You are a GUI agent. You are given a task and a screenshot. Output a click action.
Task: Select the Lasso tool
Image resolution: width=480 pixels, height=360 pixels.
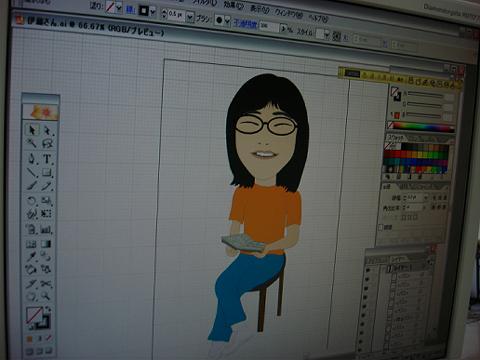click(x=47, y=144)
